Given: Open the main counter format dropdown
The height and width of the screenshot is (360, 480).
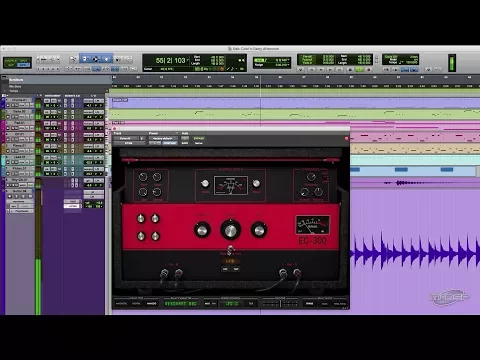Looking at the screenshot, I should click(x=188, y=60).
